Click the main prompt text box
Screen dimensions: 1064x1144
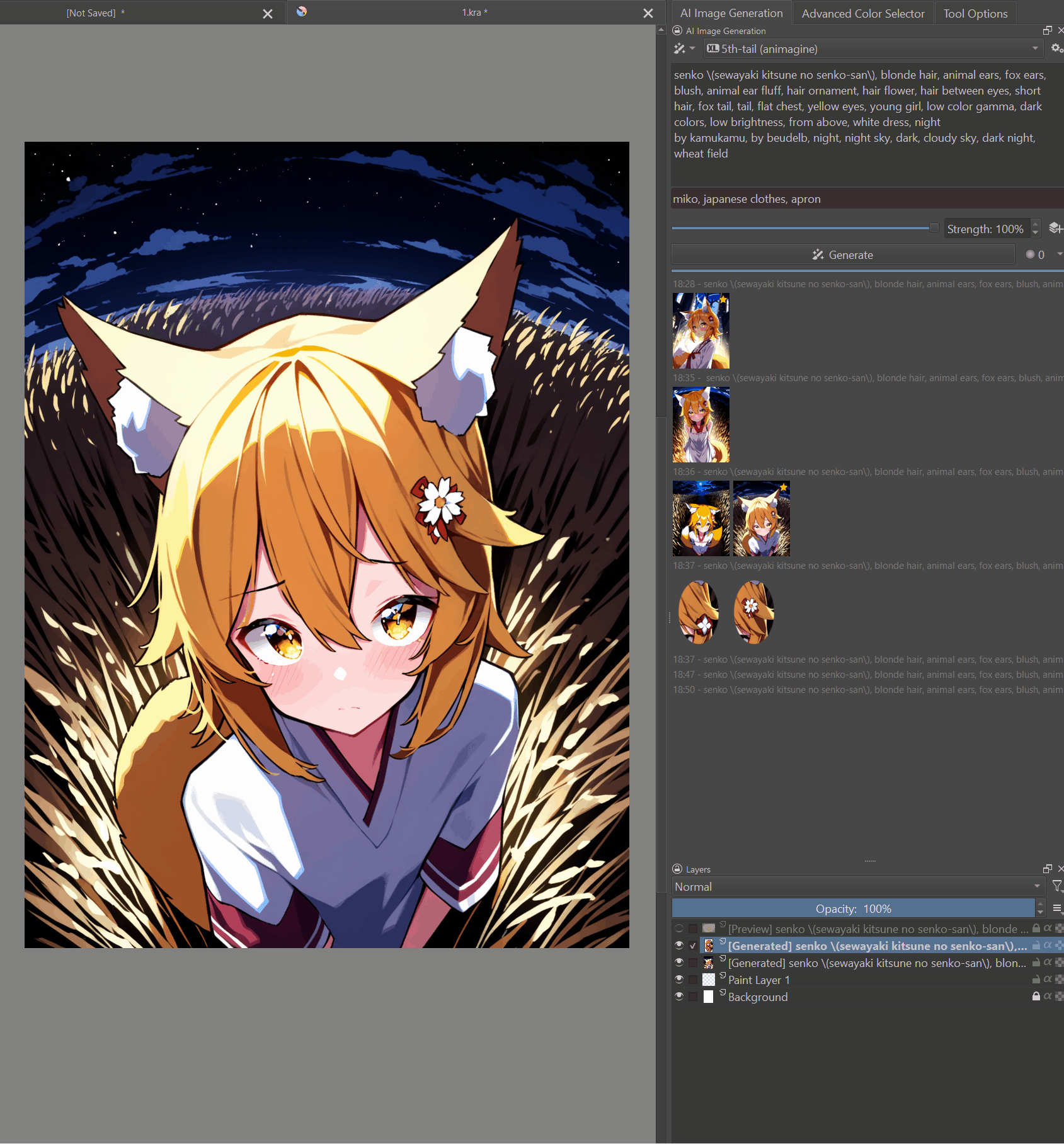coord(867,125)
